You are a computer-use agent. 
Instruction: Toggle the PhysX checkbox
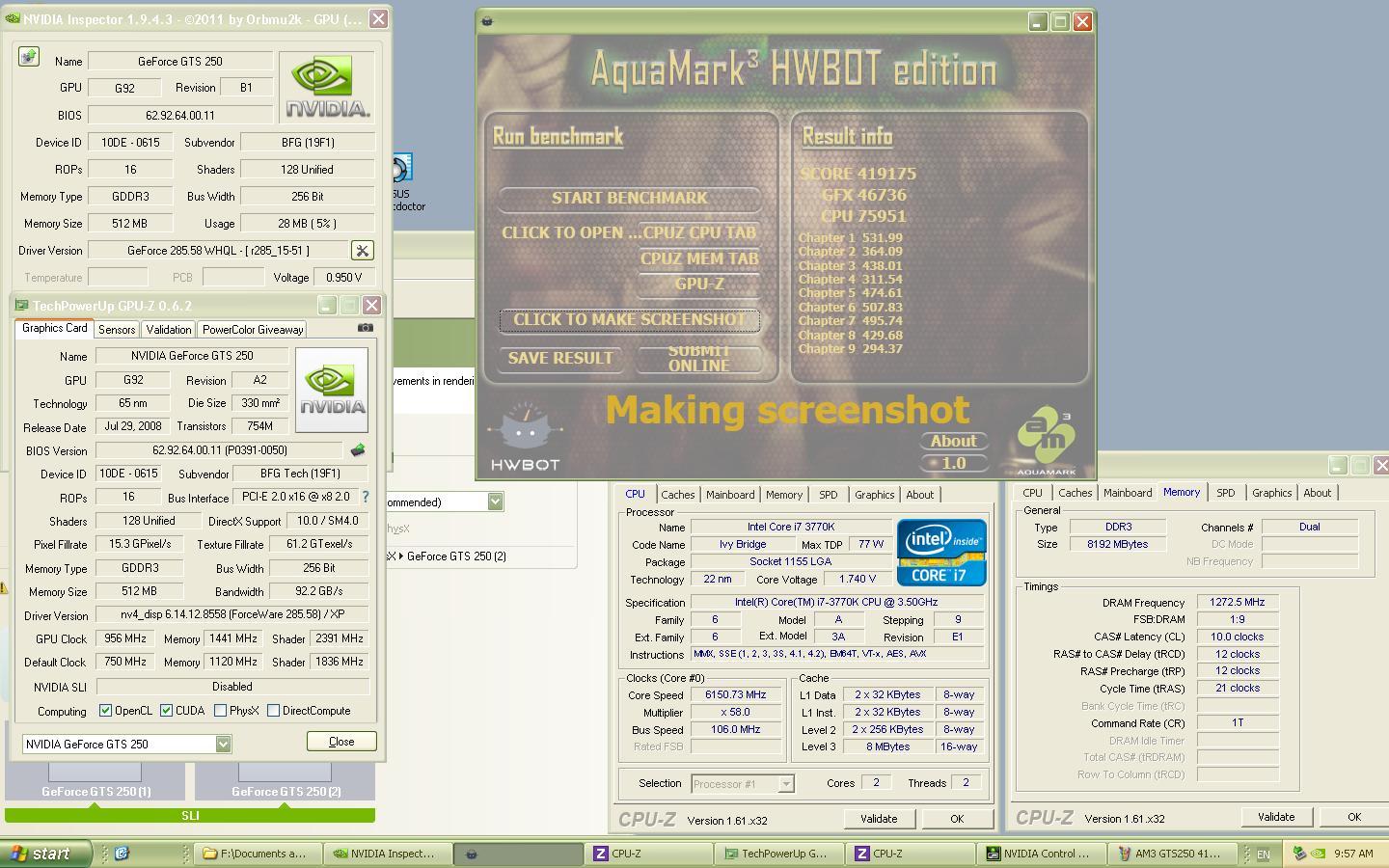[221, 711]
